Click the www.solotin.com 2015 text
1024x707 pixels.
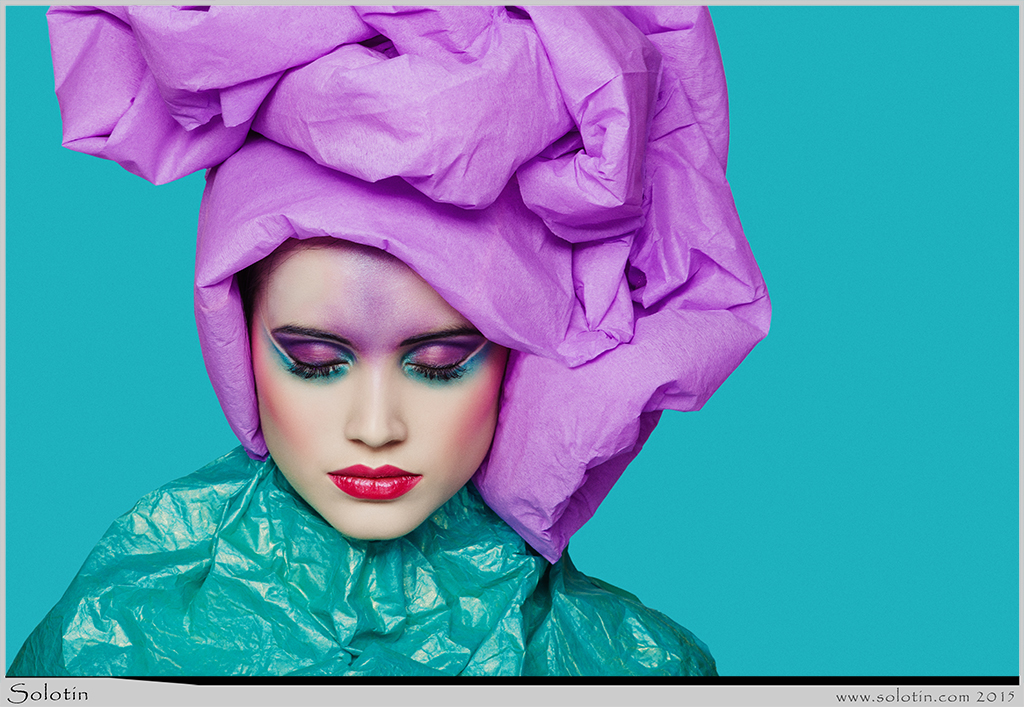pos(925,696)
